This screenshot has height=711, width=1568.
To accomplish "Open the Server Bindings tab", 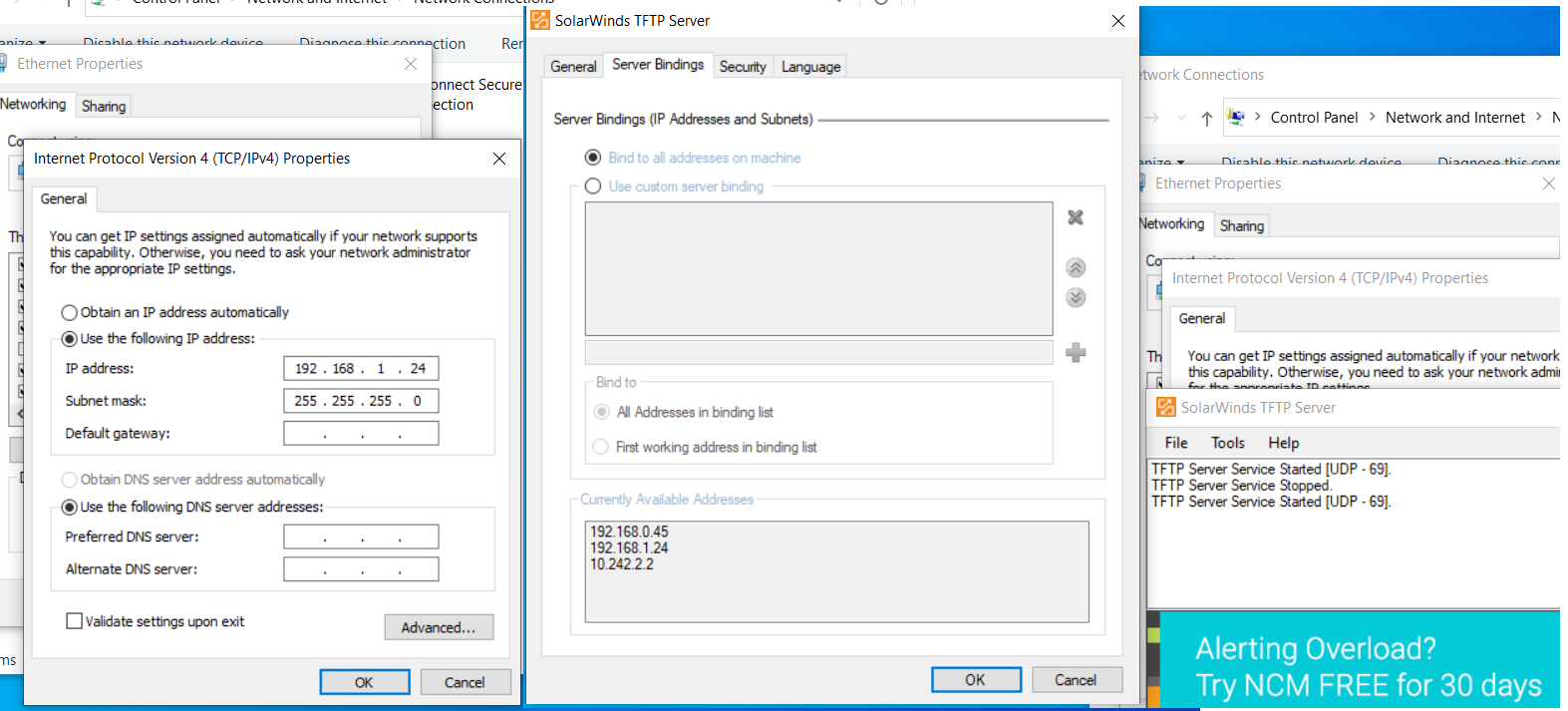I will (x=658, y=65).
